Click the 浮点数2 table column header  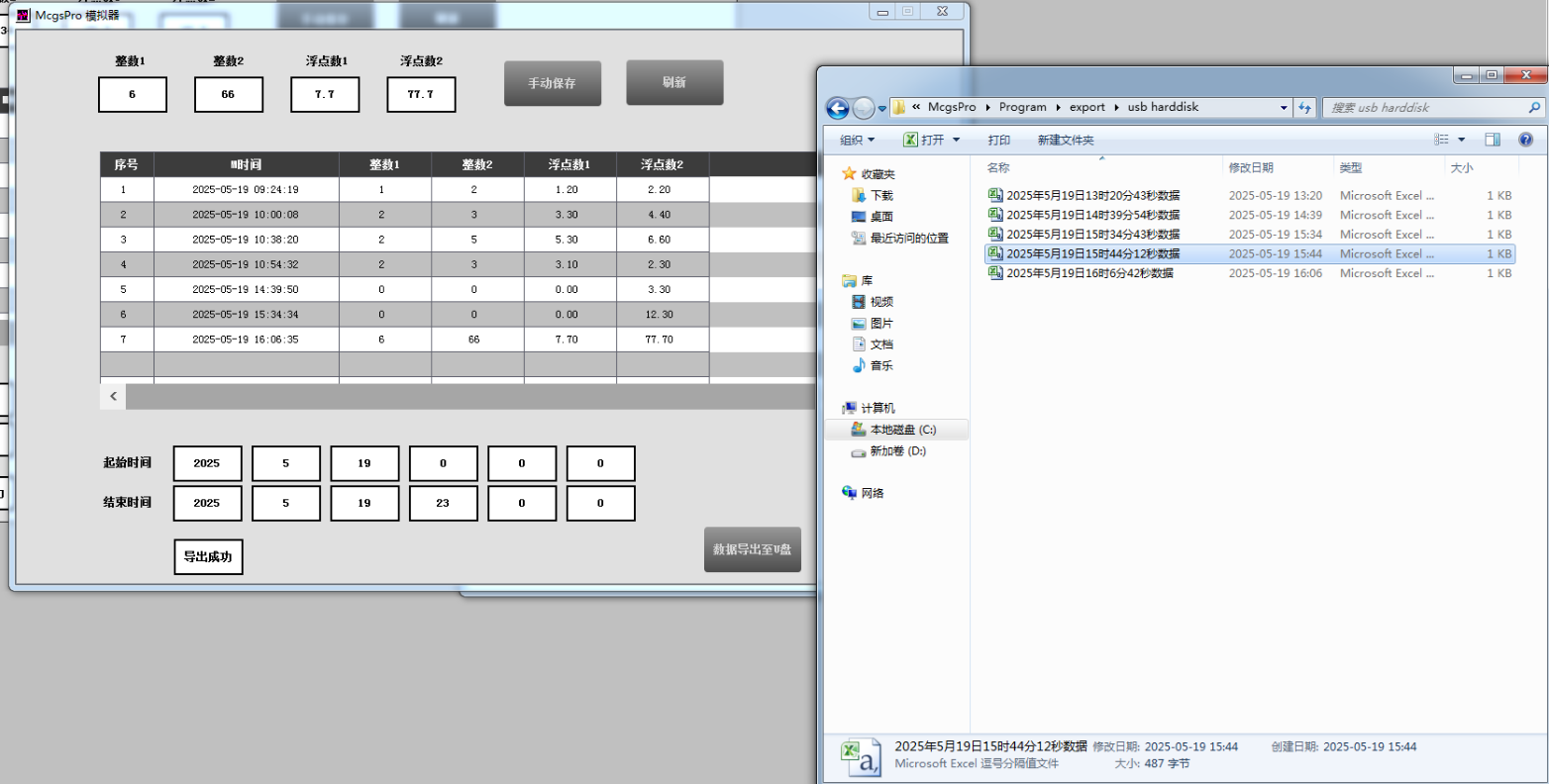(663, 165)
